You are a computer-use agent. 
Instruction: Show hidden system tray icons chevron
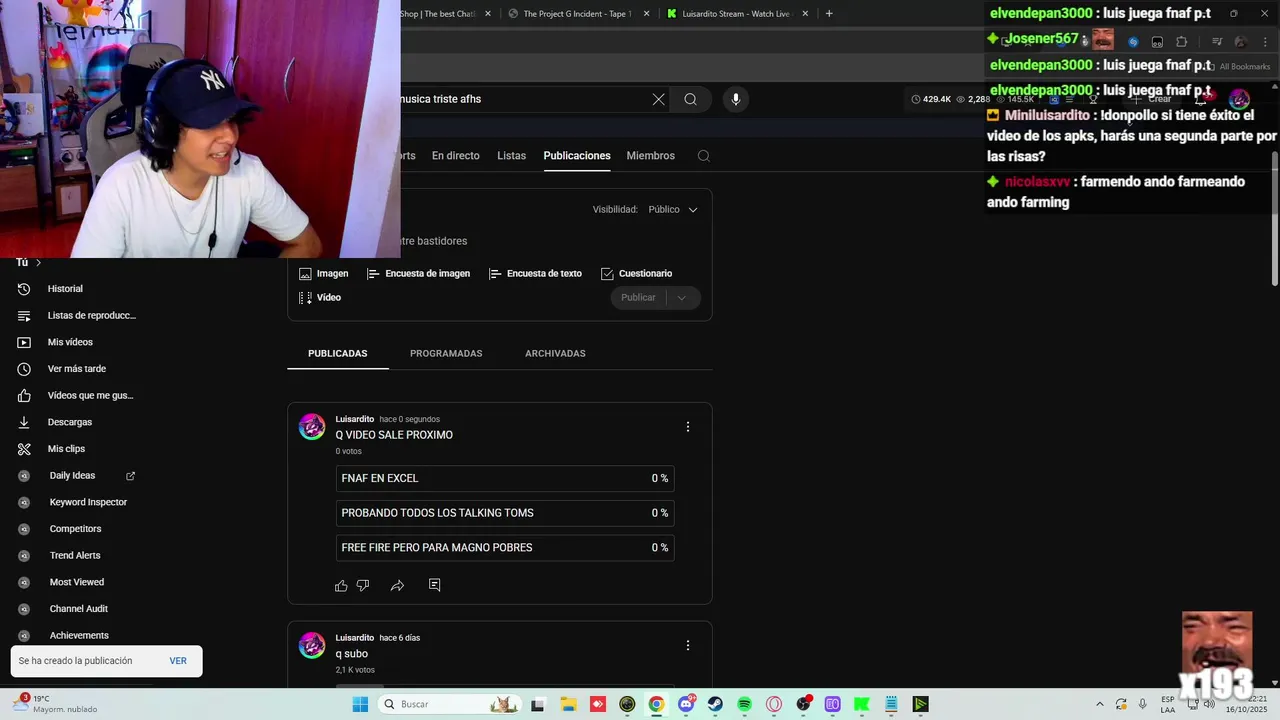tap(1100, 704)
